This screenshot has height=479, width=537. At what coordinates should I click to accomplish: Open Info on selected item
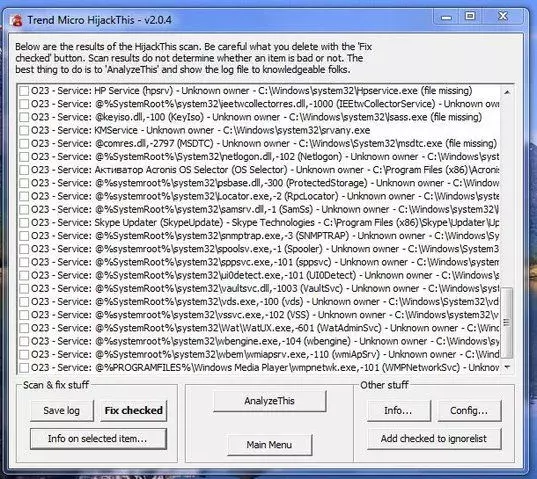point(98,439)
